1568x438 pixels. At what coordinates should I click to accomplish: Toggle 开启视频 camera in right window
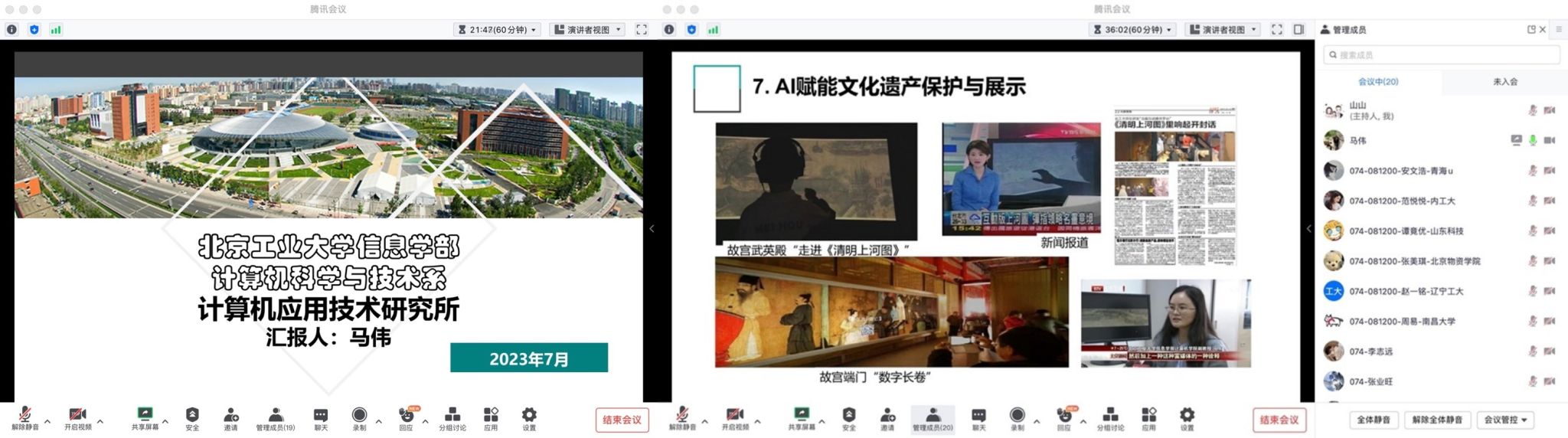coord(735,415)
